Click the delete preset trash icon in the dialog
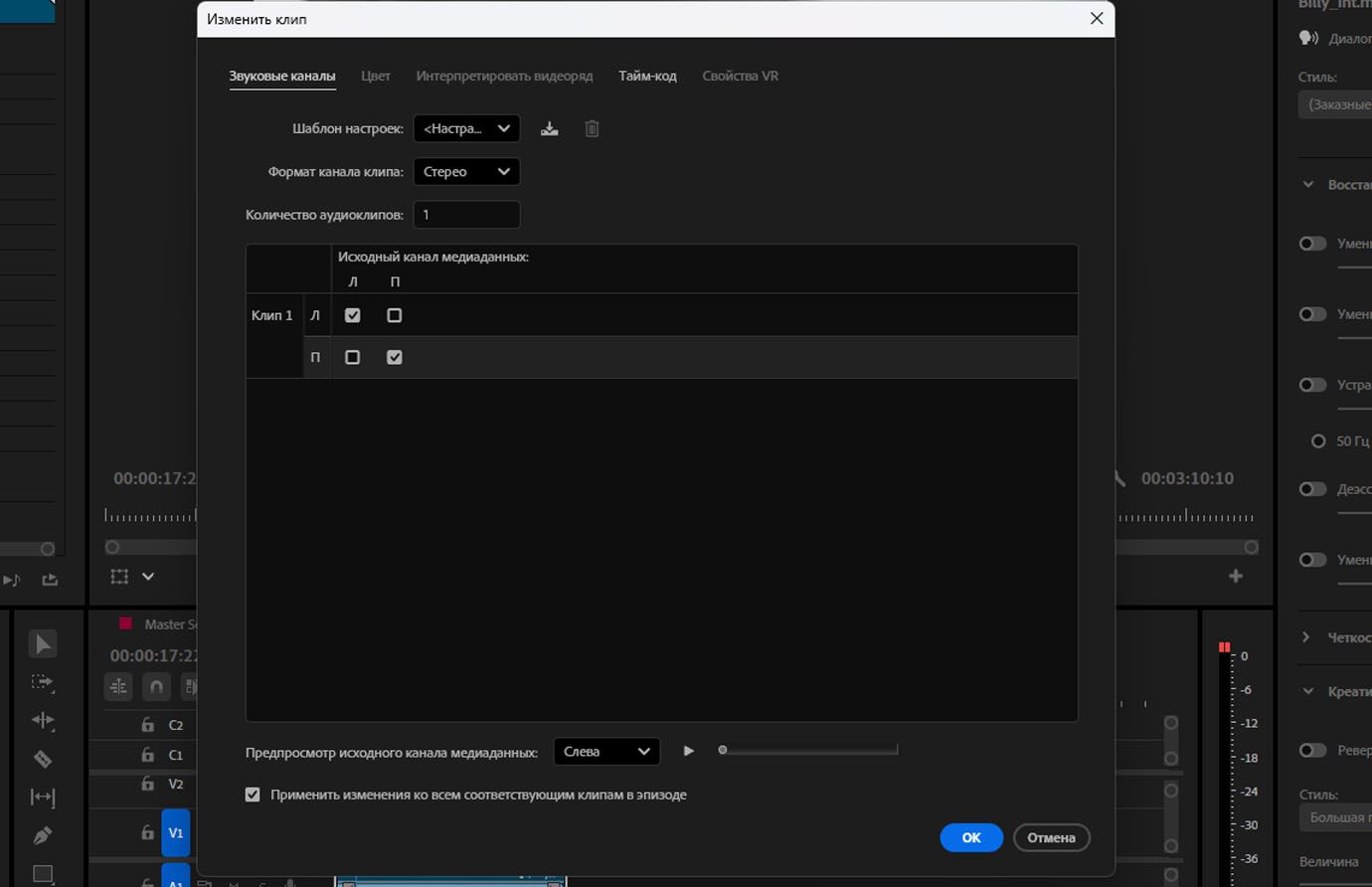The width and height of the screenshot is (1372, 887). point(592,128)
